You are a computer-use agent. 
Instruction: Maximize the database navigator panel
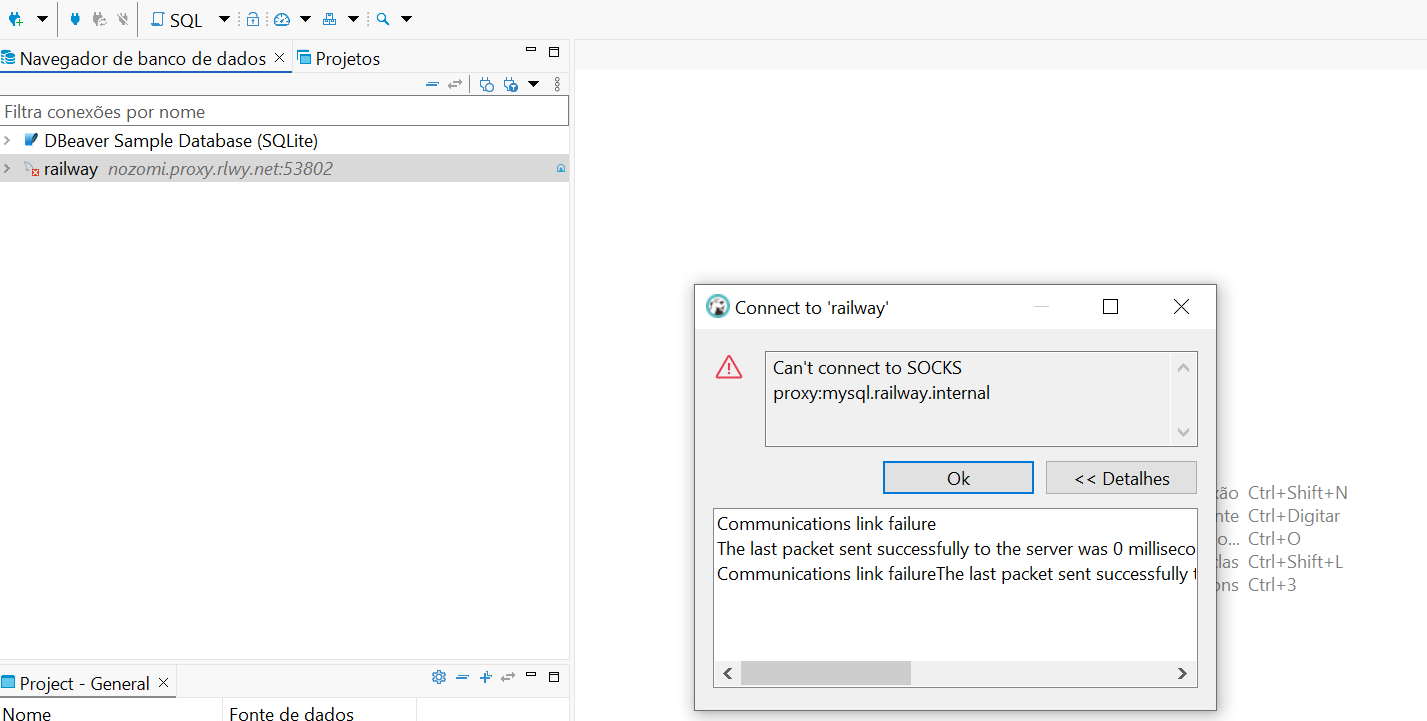pos(554,51)
